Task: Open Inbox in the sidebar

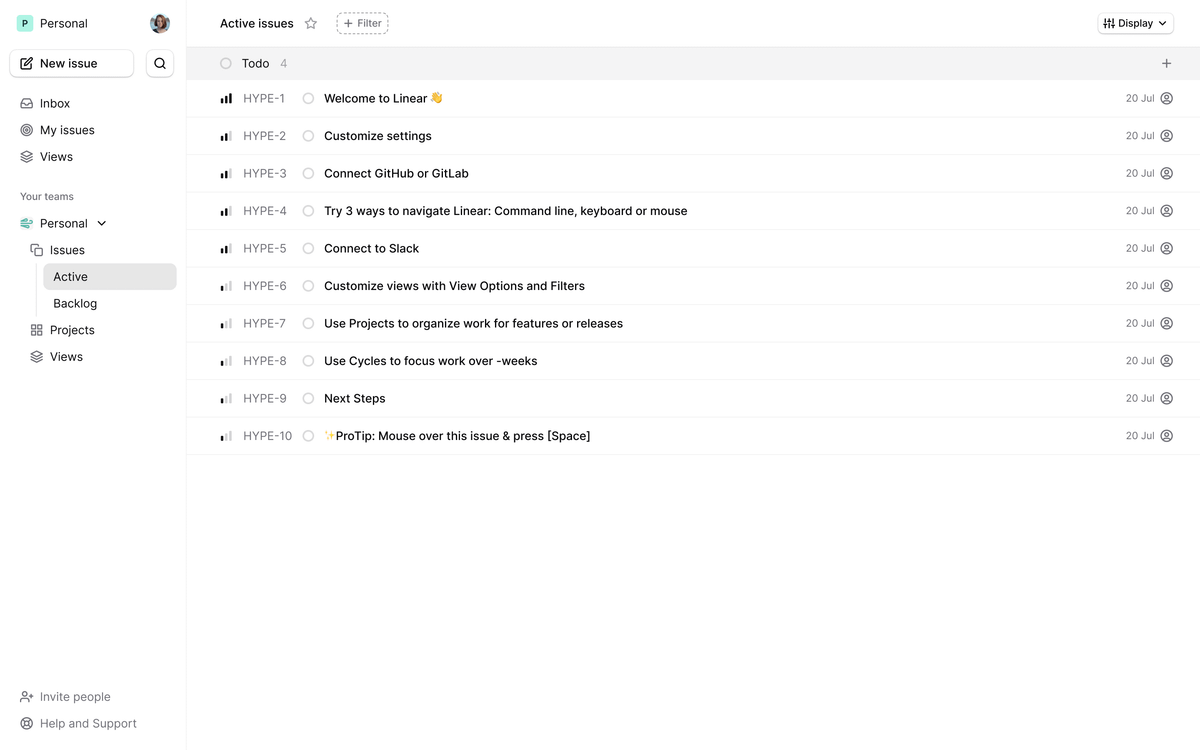Action: coord(55,103)
